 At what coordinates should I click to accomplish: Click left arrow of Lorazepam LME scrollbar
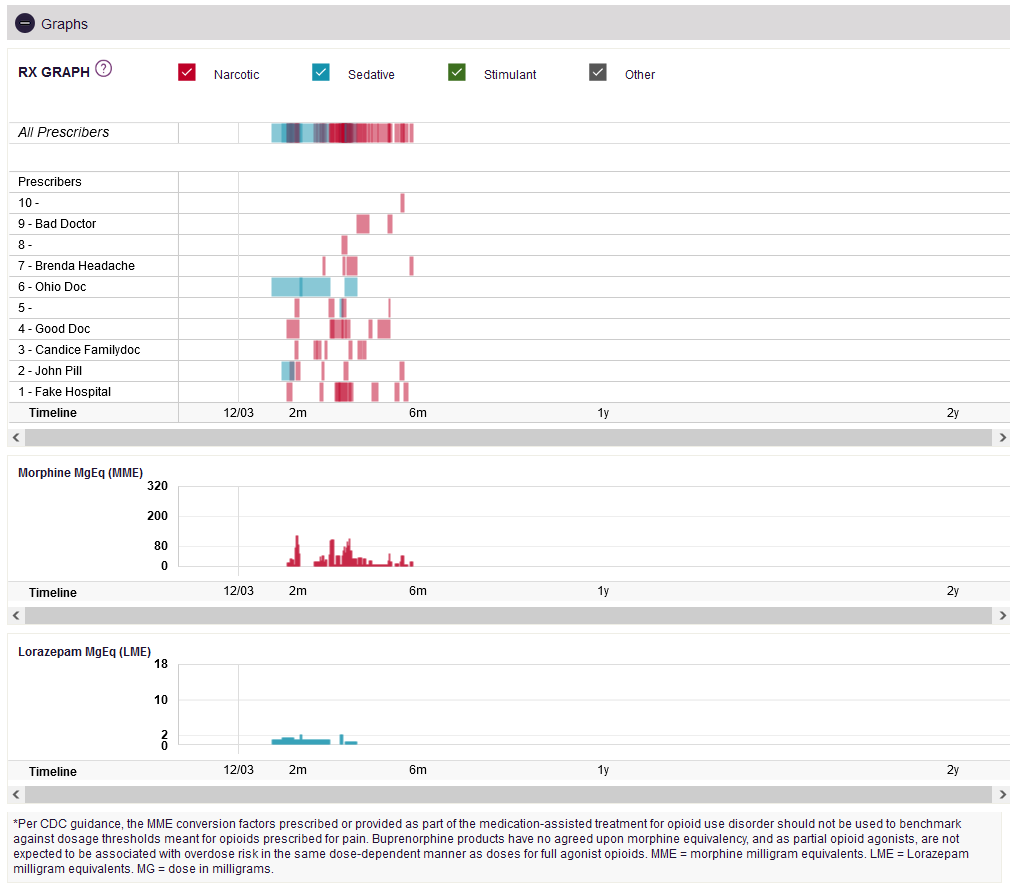(16, 794)
